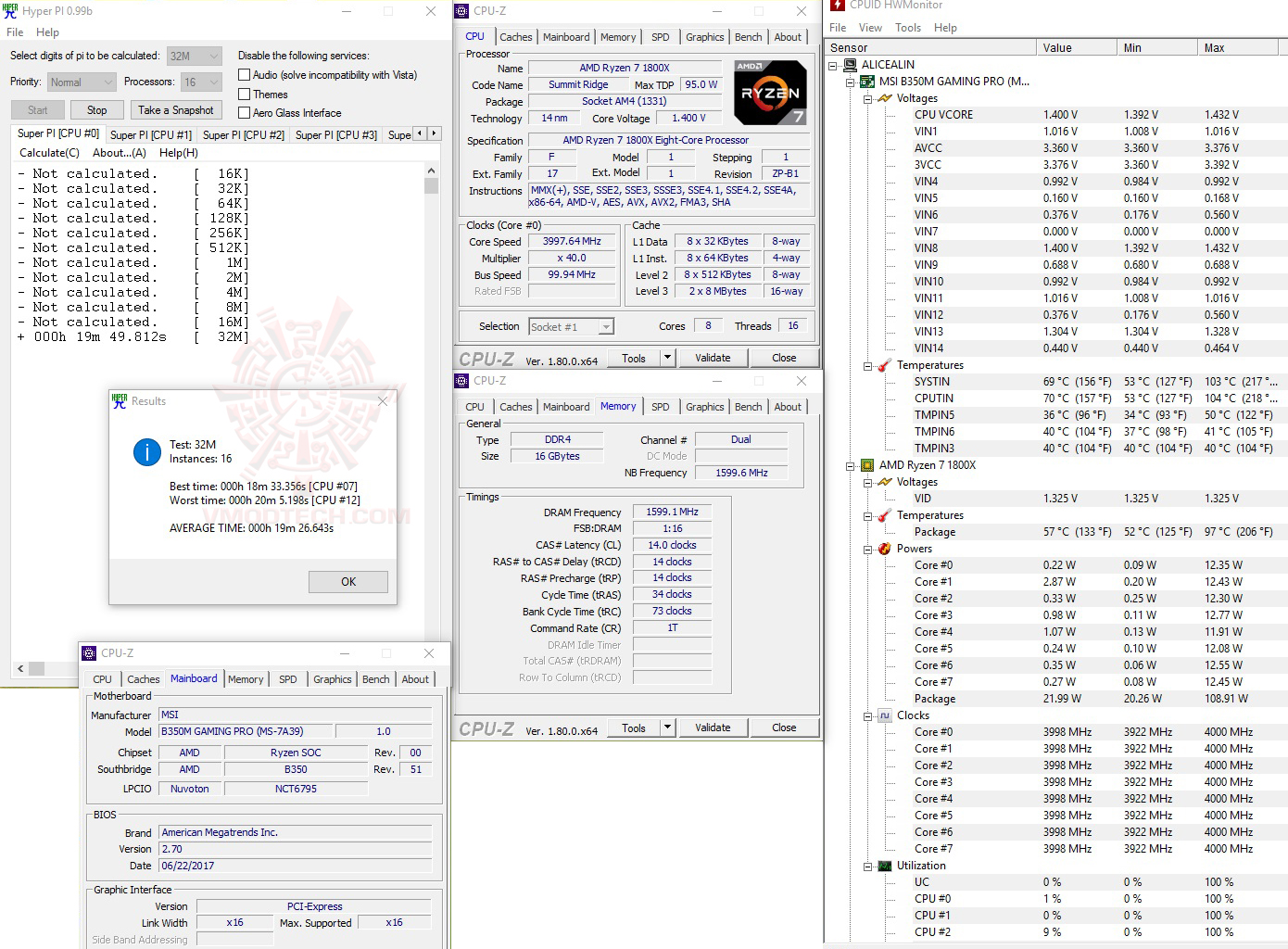Click the right tab-scroll arrow in Hyper PI
Screen dimensions: 1288x949
pos(434,133)
